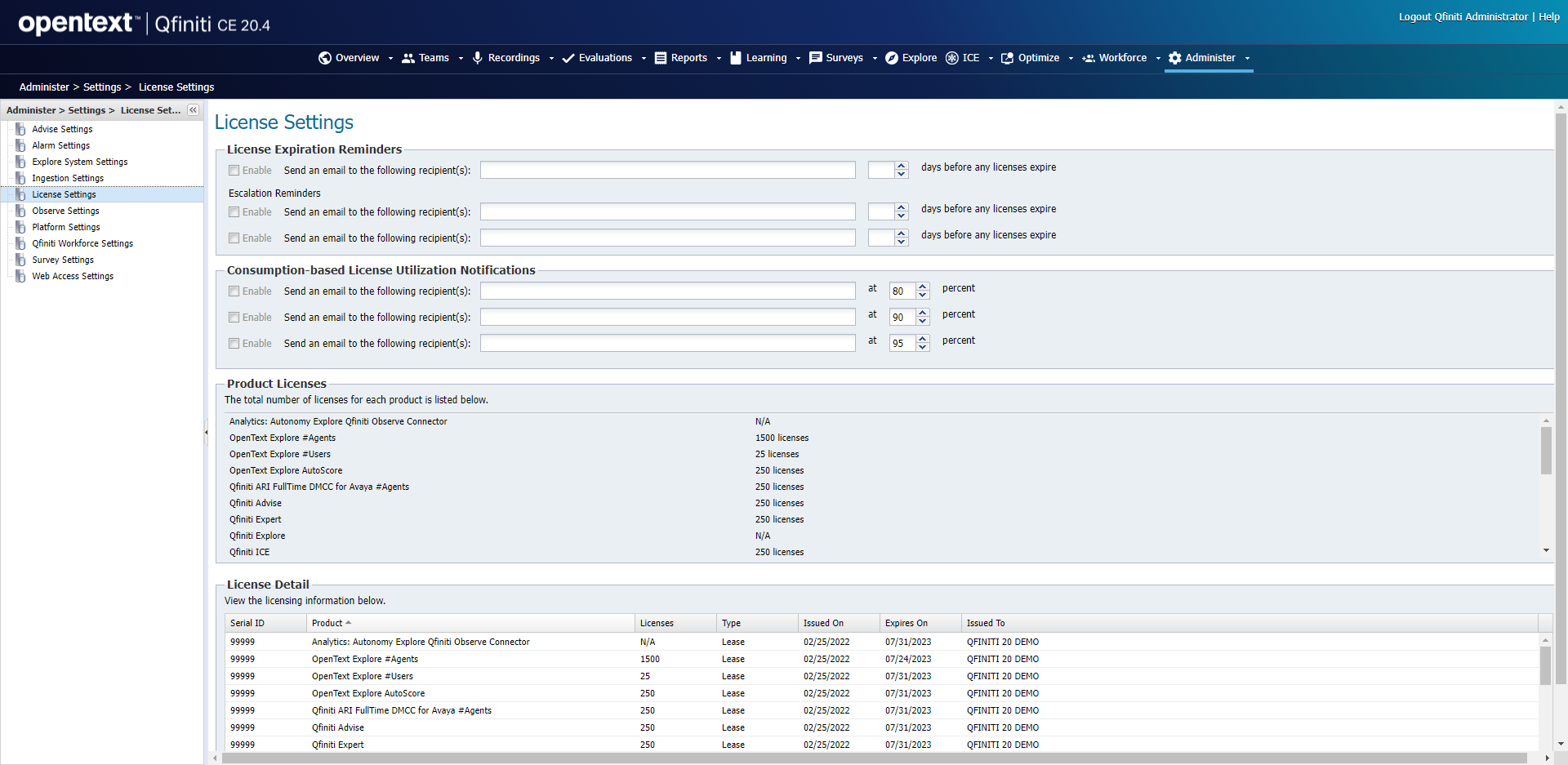The height and width of the screenshot is (765, 1568).
Task: Open the Optimize dropdown chevron
Action: pyautogui.click(x=1071, y=58)
